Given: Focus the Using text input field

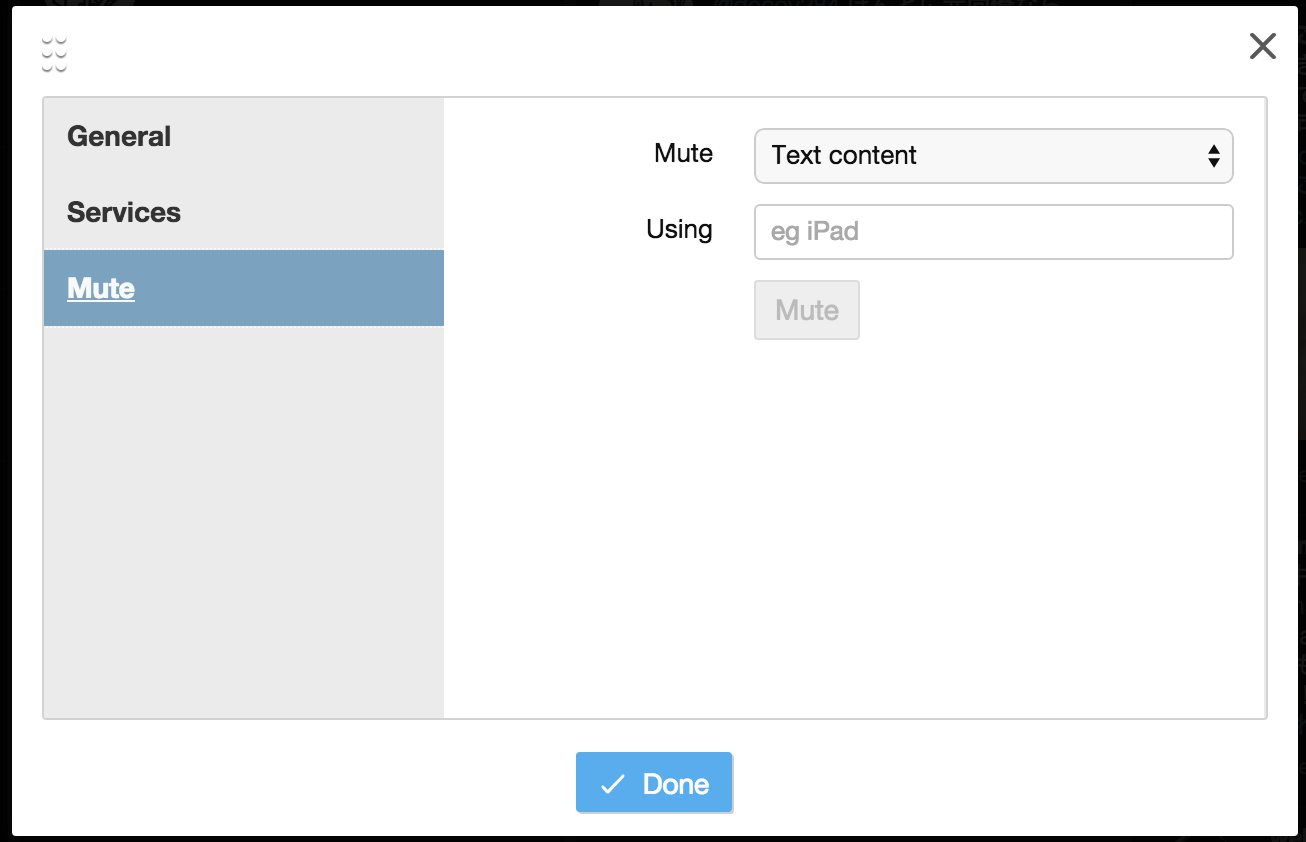Looking at the screenshot, I should 993,232.
